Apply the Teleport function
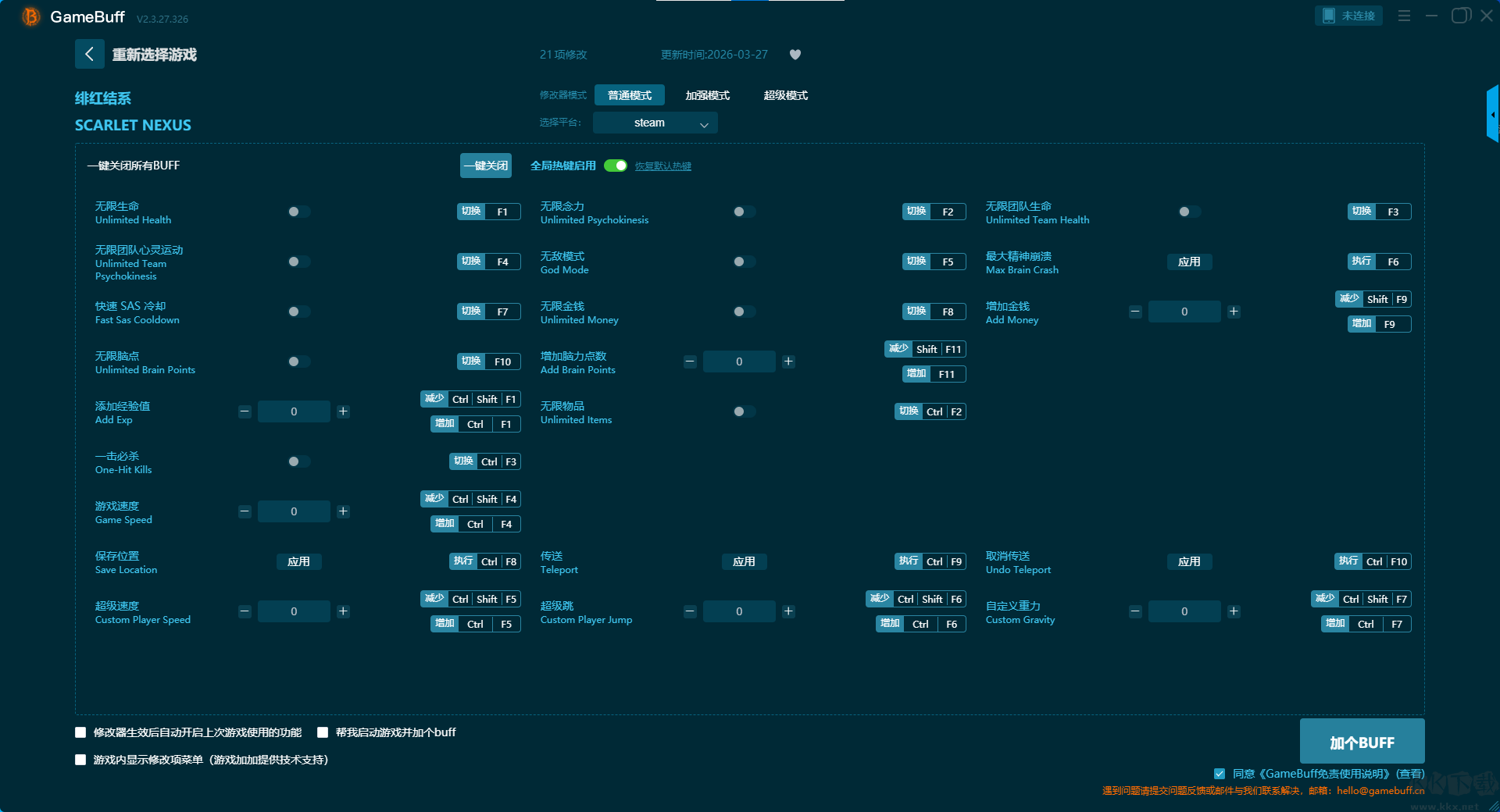 [x=744, y=561]
